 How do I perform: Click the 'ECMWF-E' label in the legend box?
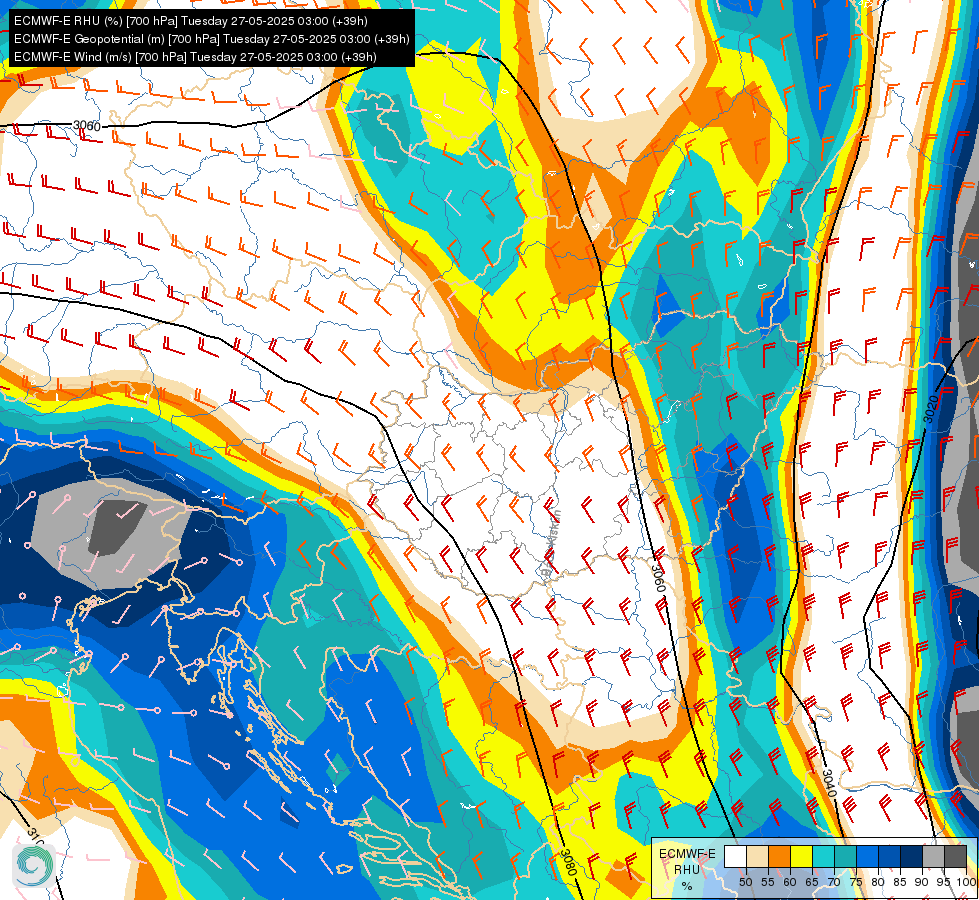pos(687,854)
